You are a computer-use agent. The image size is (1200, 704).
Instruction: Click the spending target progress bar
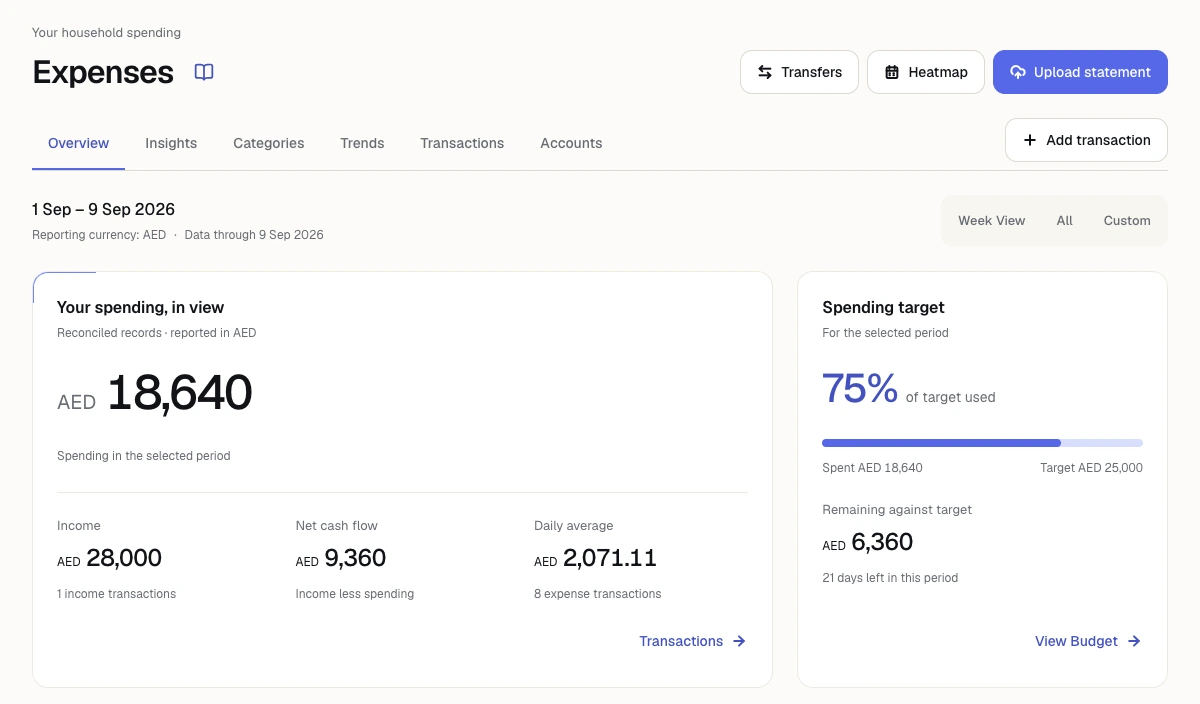click(982, 442)
